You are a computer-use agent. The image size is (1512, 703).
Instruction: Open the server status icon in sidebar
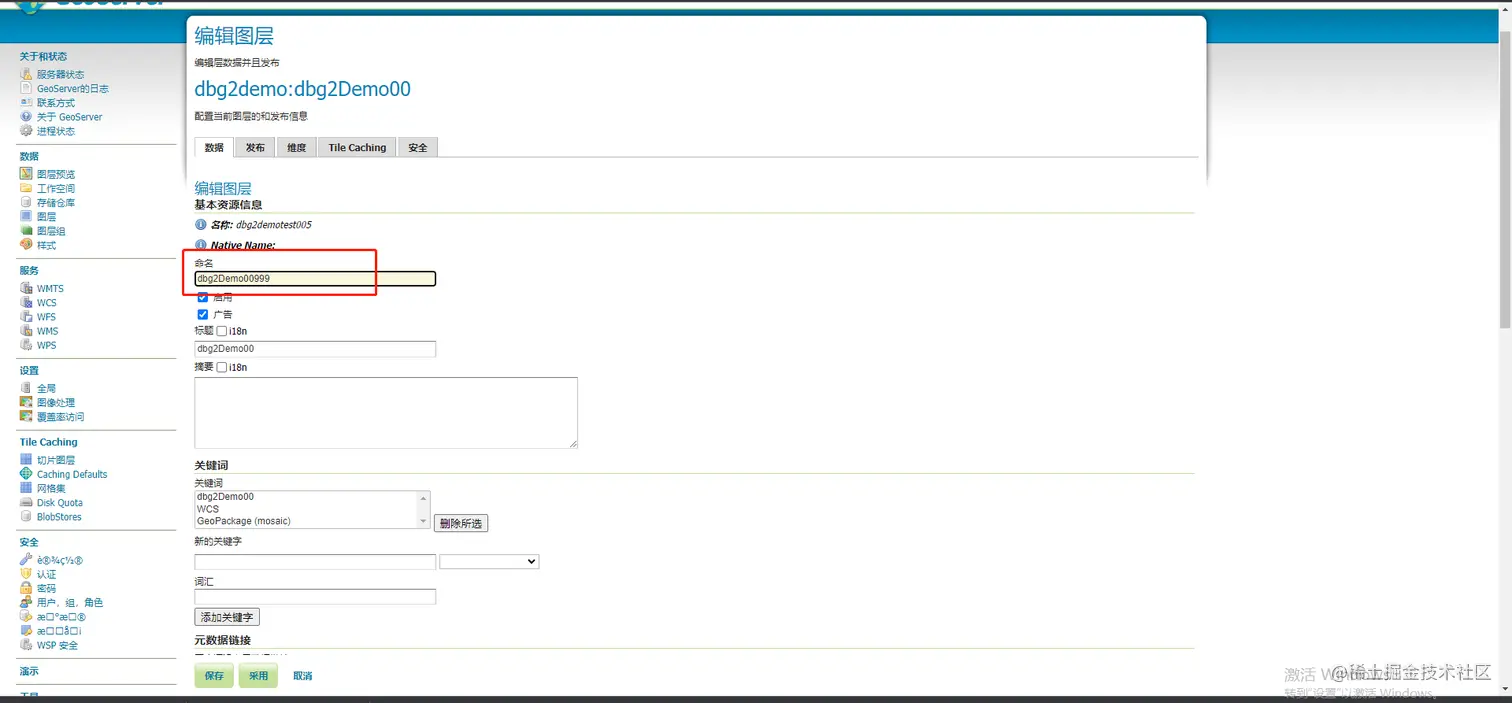26,75
